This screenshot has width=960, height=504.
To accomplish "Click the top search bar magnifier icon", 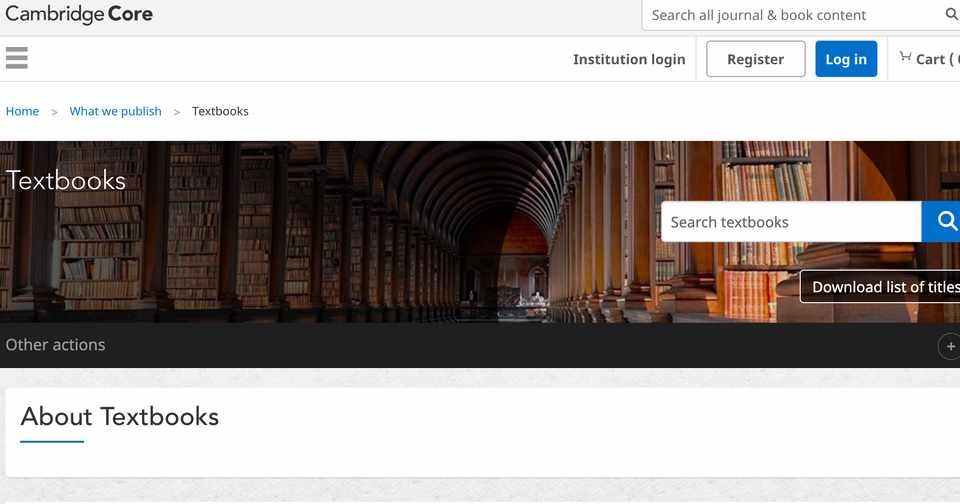I will 951,14.
